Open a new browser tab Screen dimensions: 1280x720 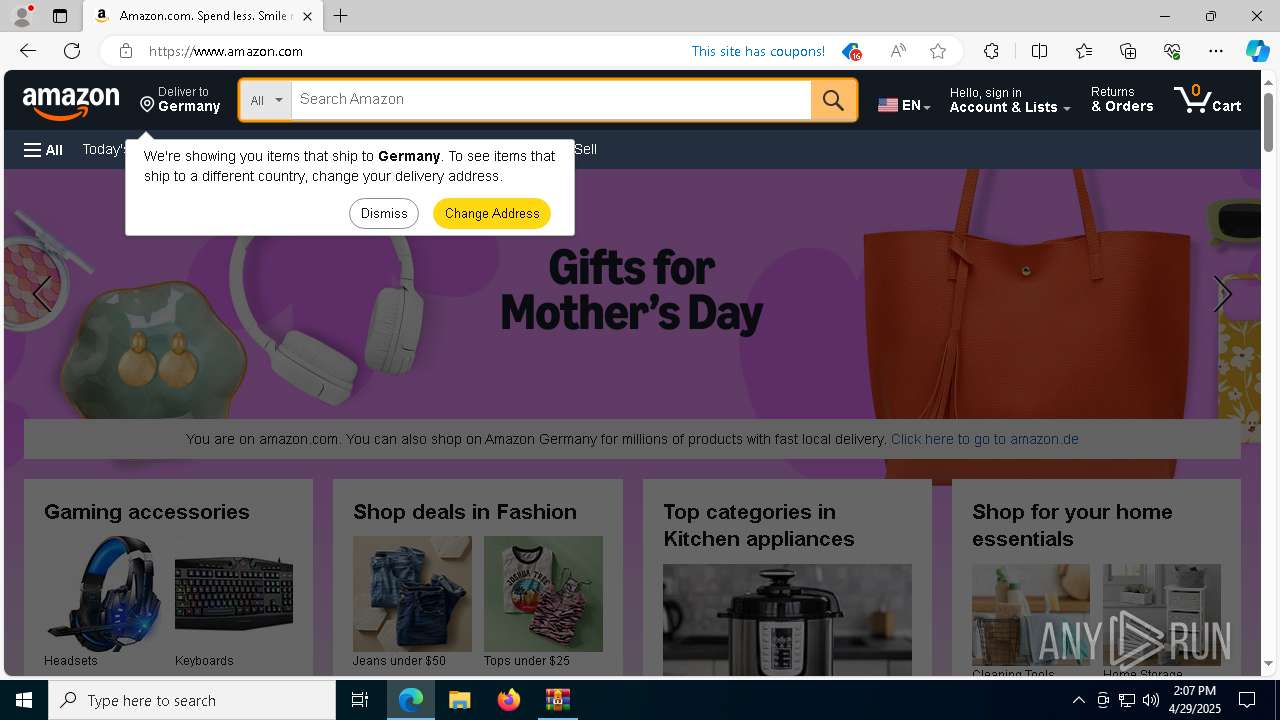(x=340, y=16)
